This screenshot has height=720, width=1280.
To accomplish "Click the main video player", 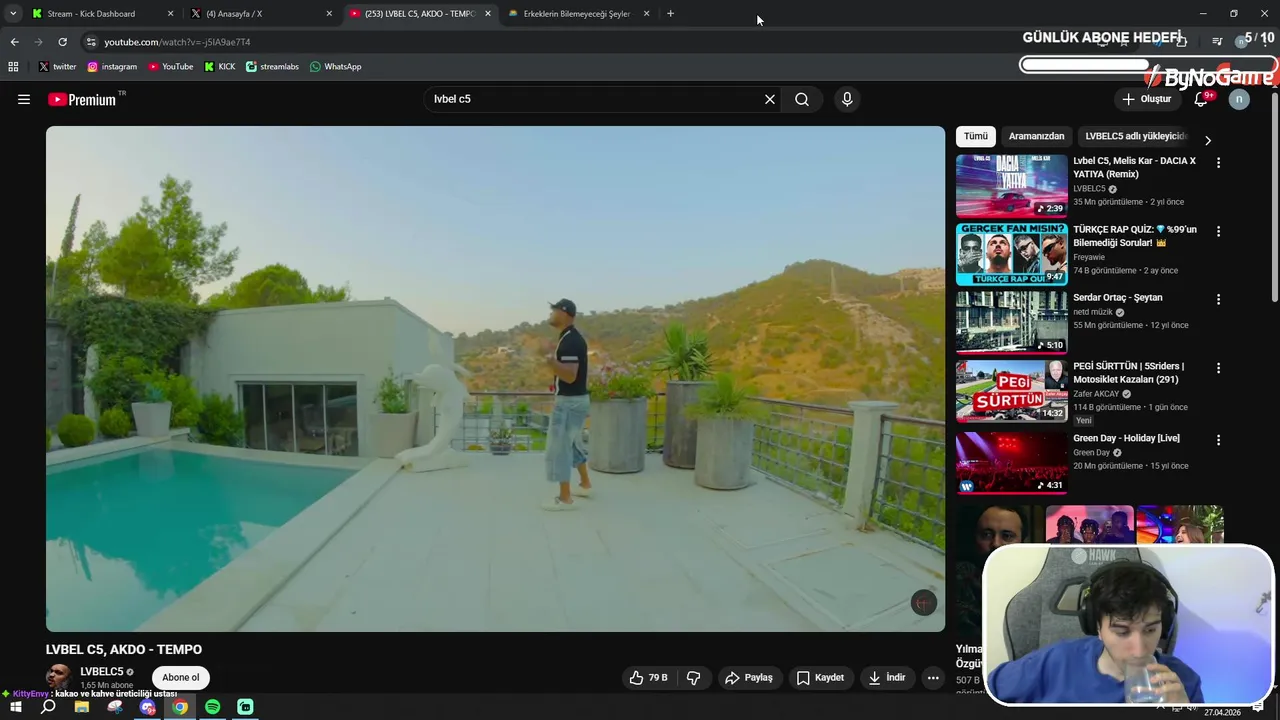I will 495,379.
